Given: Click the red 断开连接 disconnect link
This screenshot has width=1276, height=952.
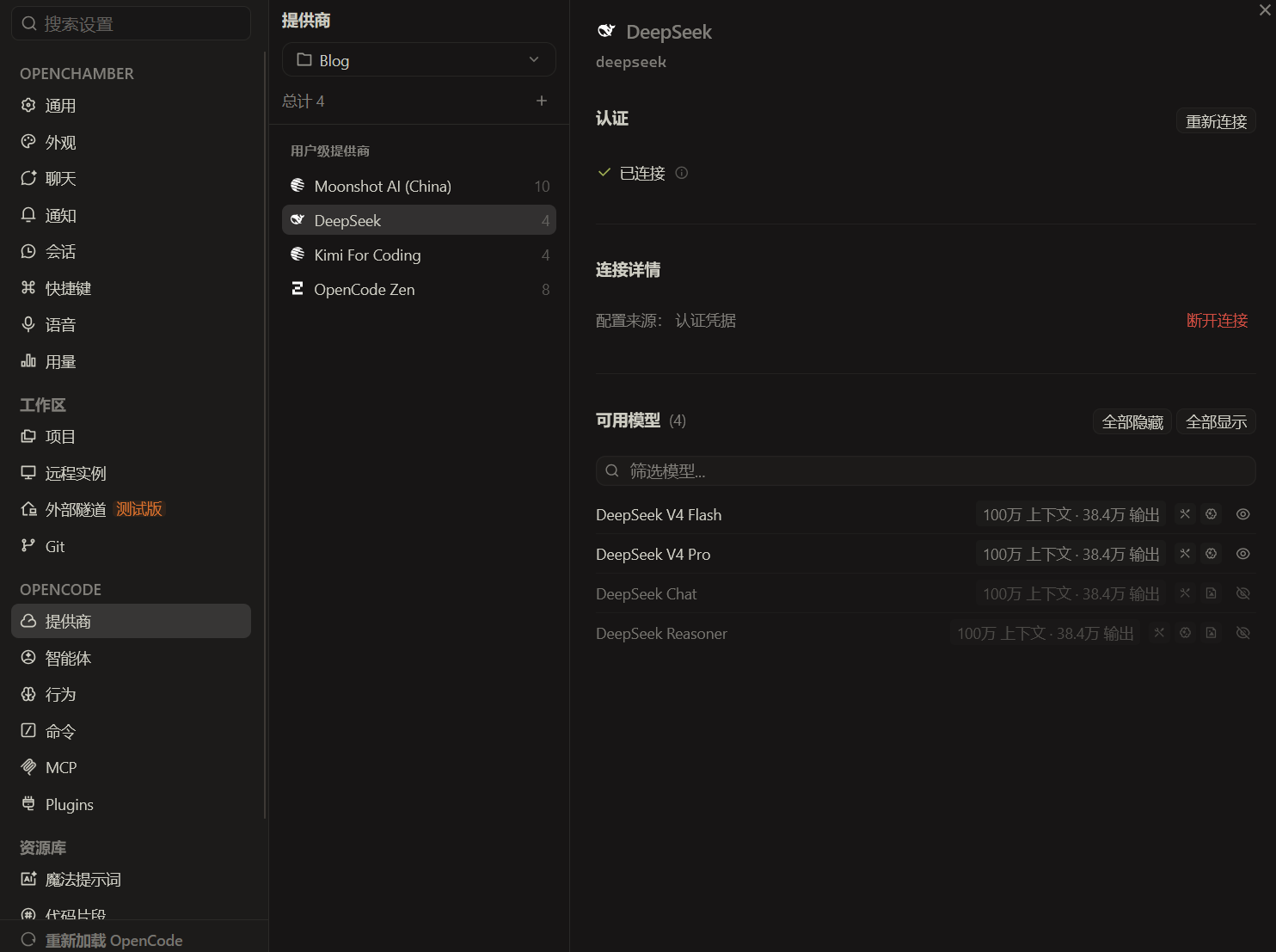Looking at the screenshot, I should (1217, 321).
